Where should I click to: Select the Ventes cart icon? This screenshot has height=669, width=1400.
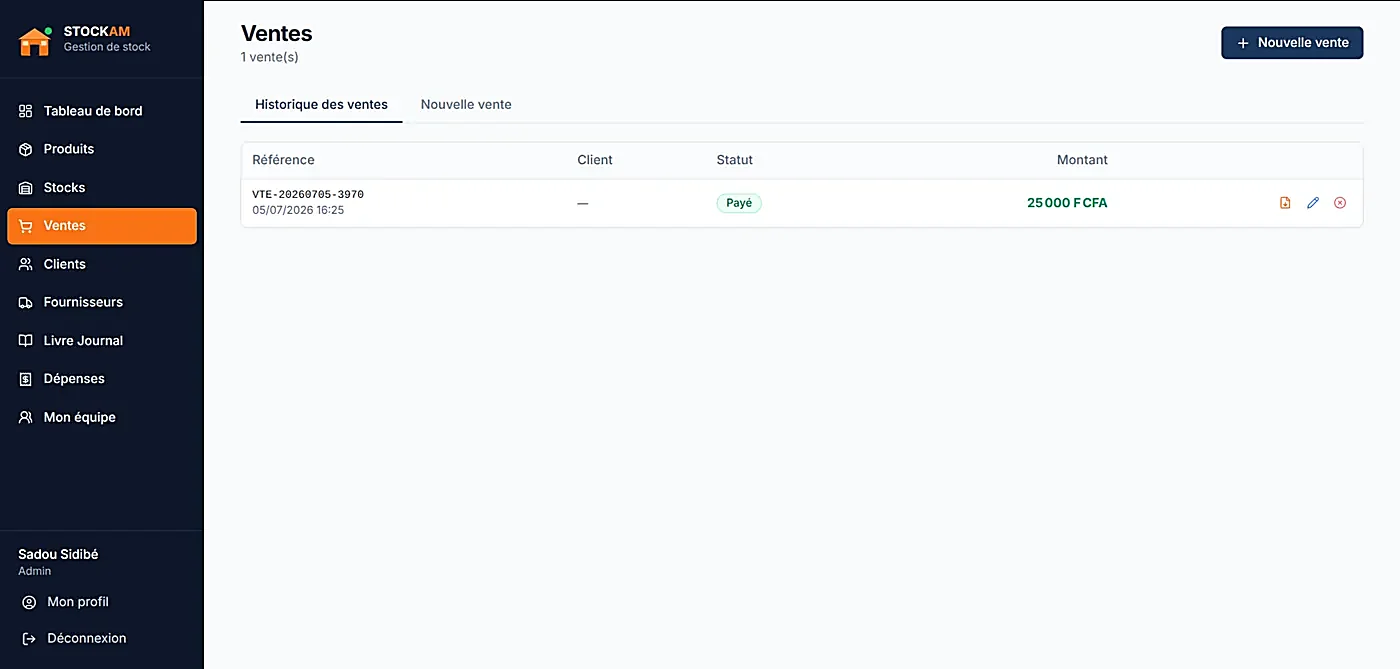[26, 226]
